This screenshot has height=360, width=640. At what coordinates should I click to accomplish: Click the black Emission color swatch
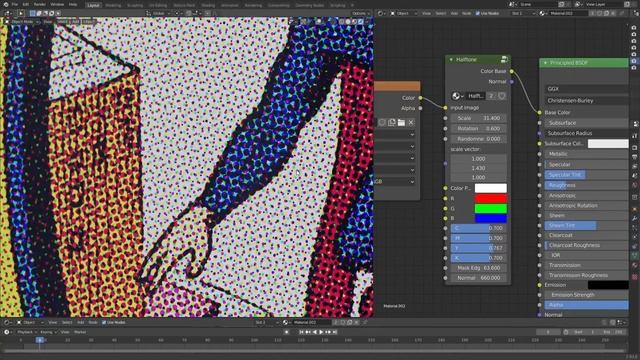click(x=608, y=285)
